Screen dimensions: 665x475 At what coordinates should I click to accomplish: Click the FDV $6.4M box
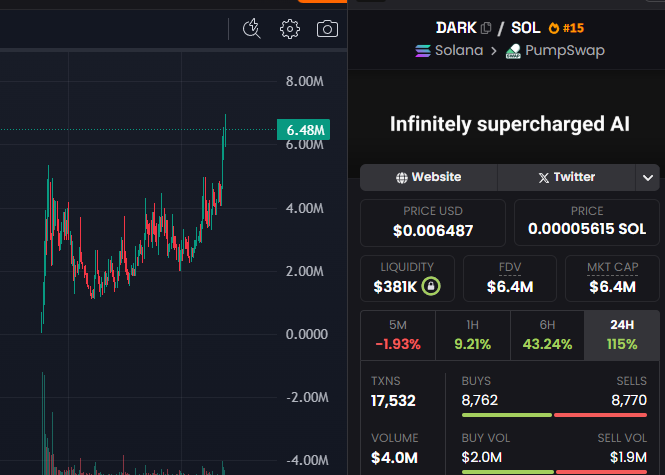coord(510,278)
